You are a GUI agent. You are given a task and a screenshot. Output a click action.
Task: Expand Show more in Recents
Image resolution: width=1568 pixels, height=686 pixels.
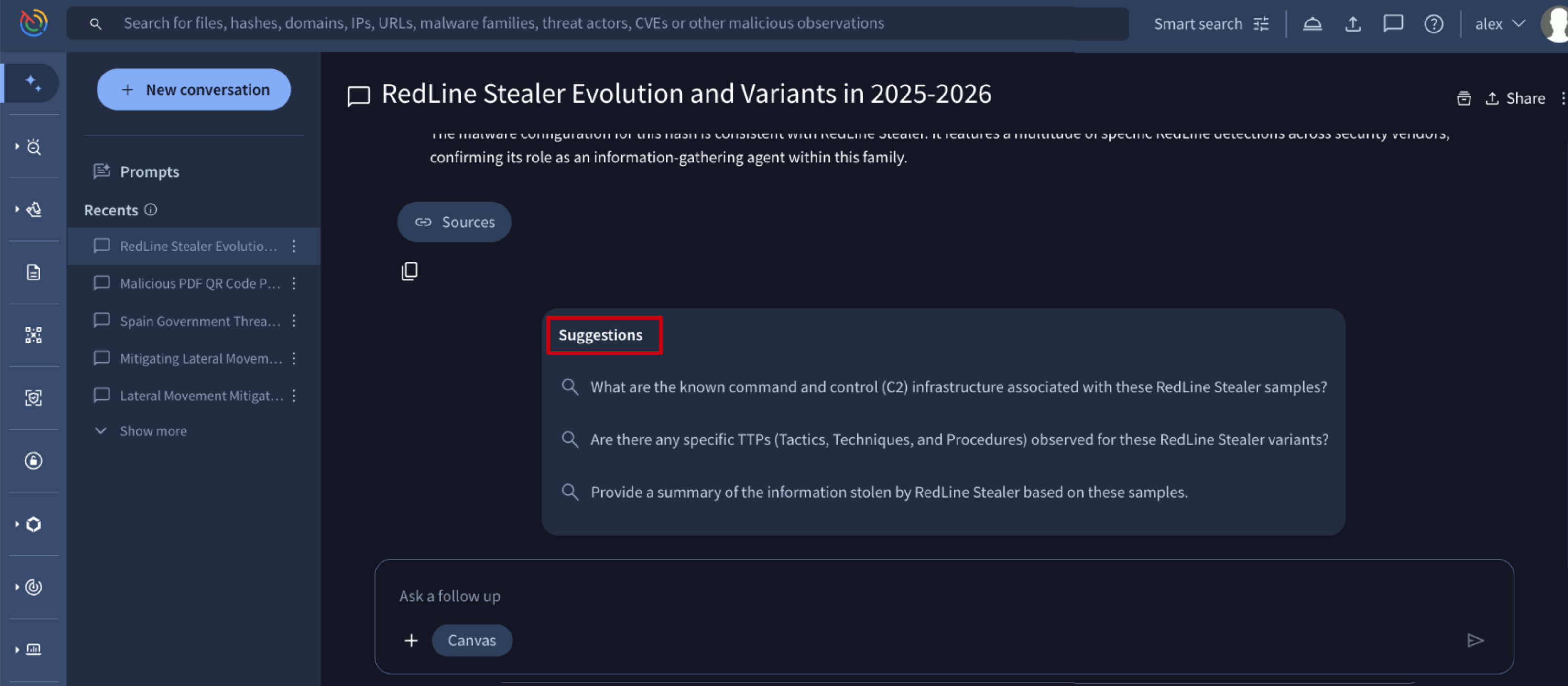coord(153,430)
